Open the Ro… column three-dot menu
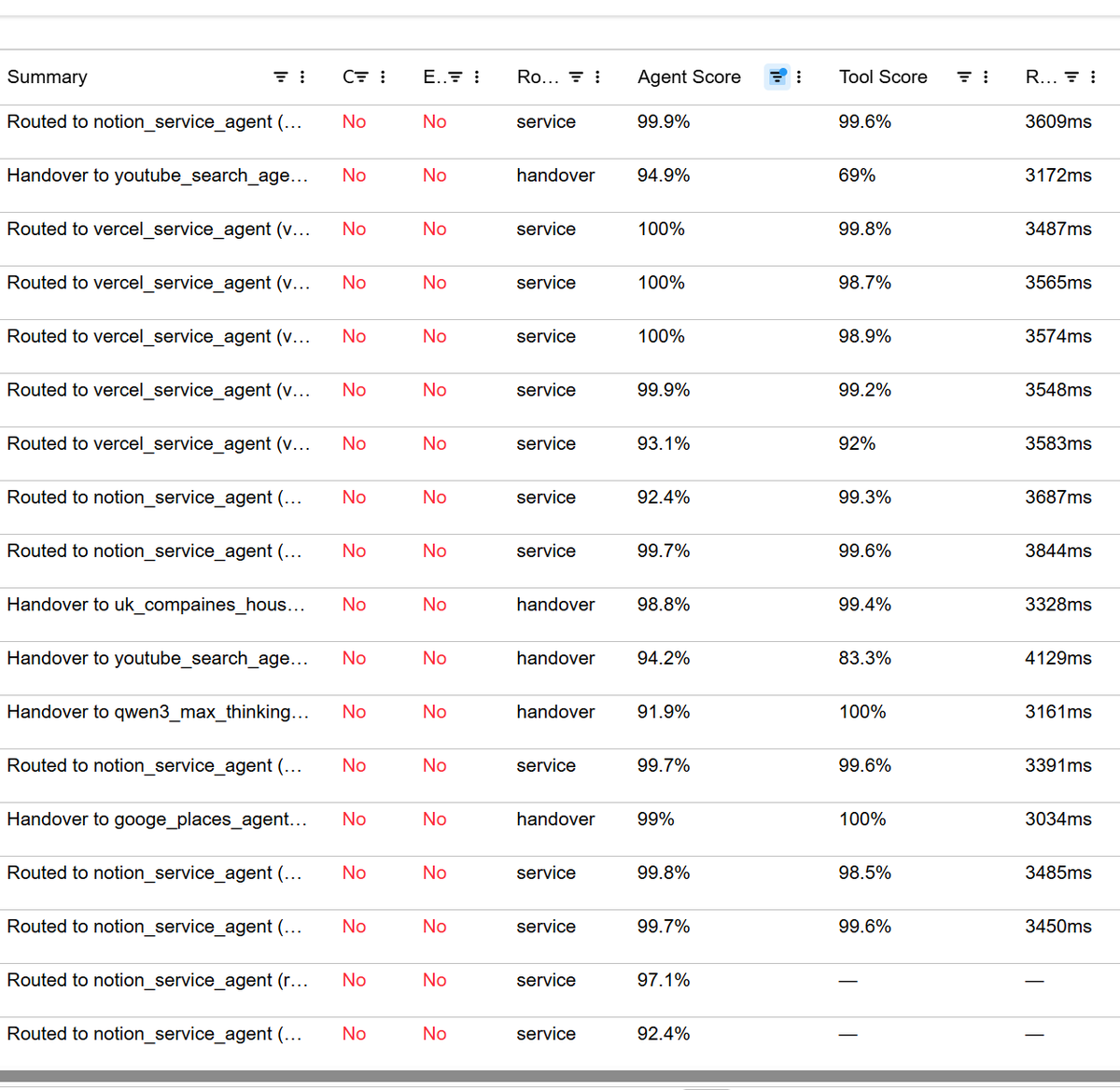 click(x=597, y=77)
